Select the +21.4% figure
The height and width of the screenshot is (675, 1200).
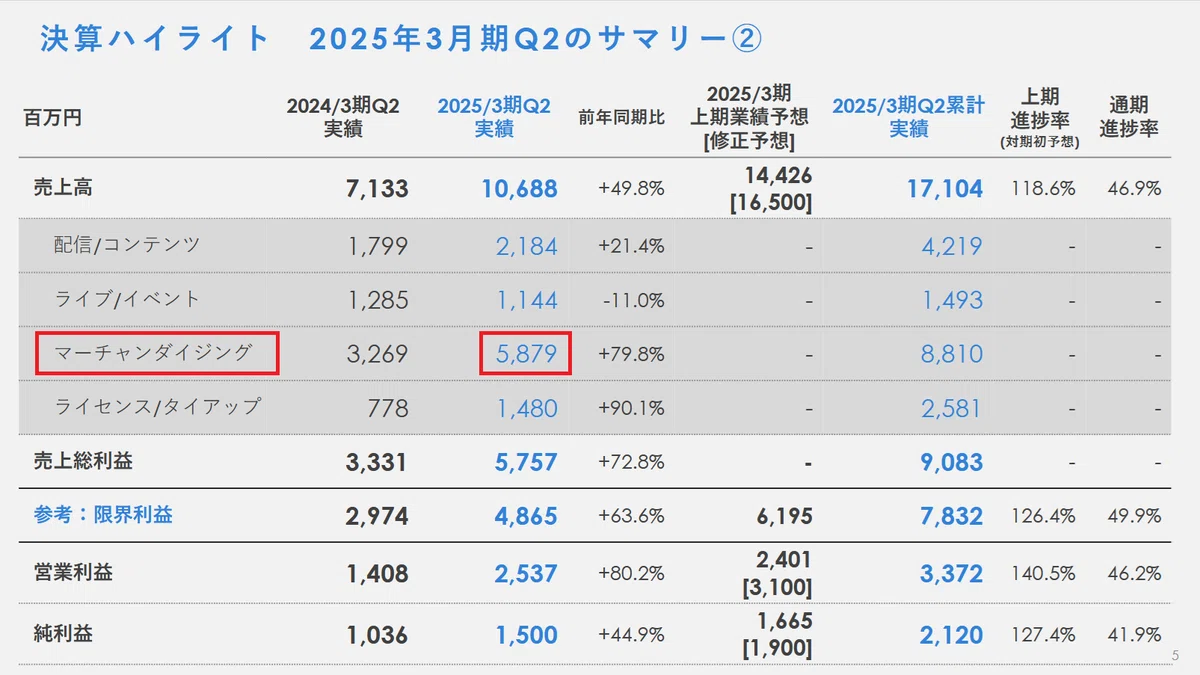631,246
